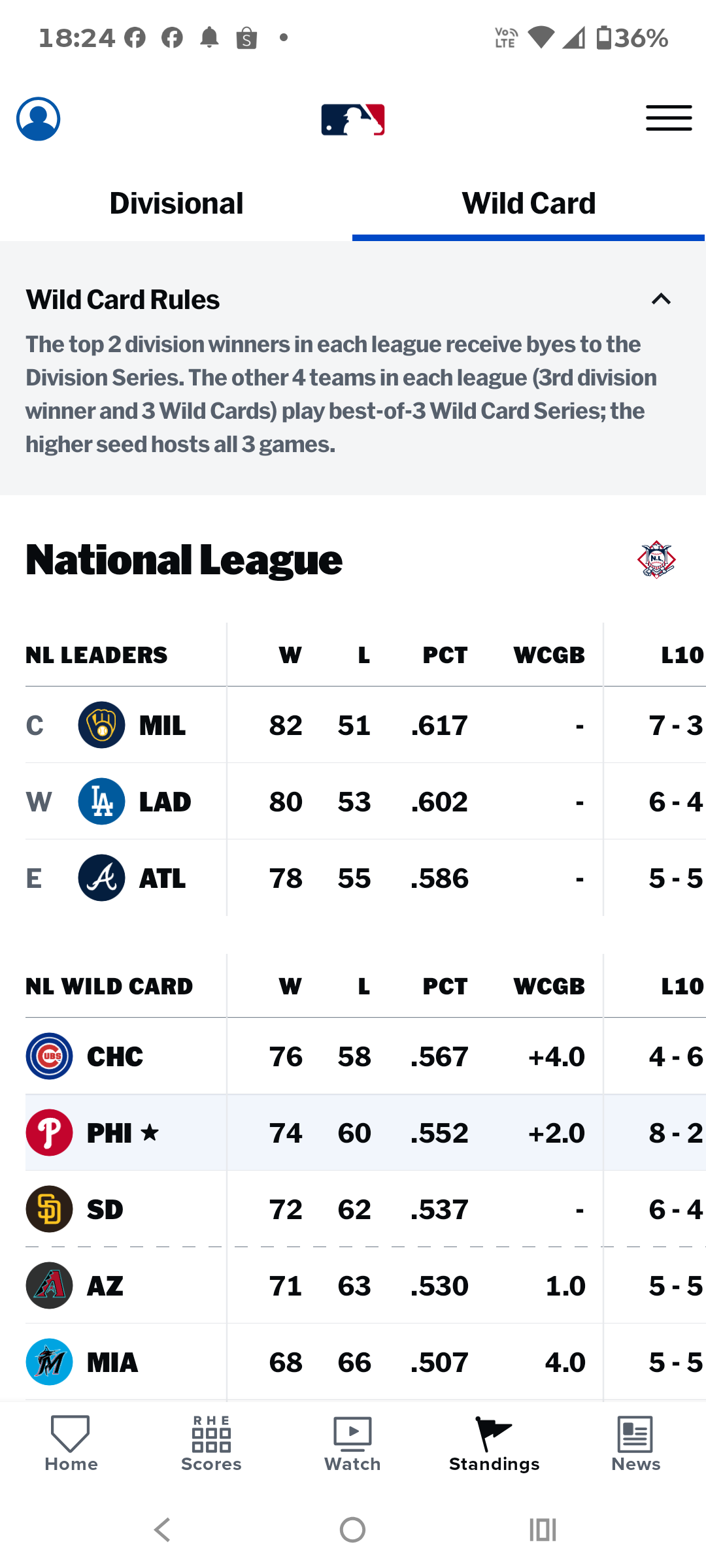Go to Home in bottom navigation
Image resolution: width=706 pixels, height=1568 pixels.
pyautogui.click(x=71, y=1443)
